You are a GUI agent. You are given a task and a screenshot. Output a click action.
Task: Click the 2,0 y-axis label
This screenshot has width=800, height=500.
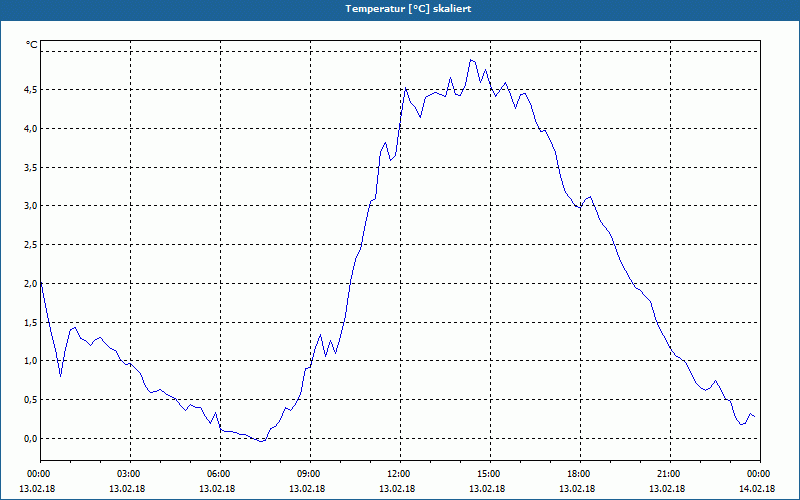click(31, 283)
